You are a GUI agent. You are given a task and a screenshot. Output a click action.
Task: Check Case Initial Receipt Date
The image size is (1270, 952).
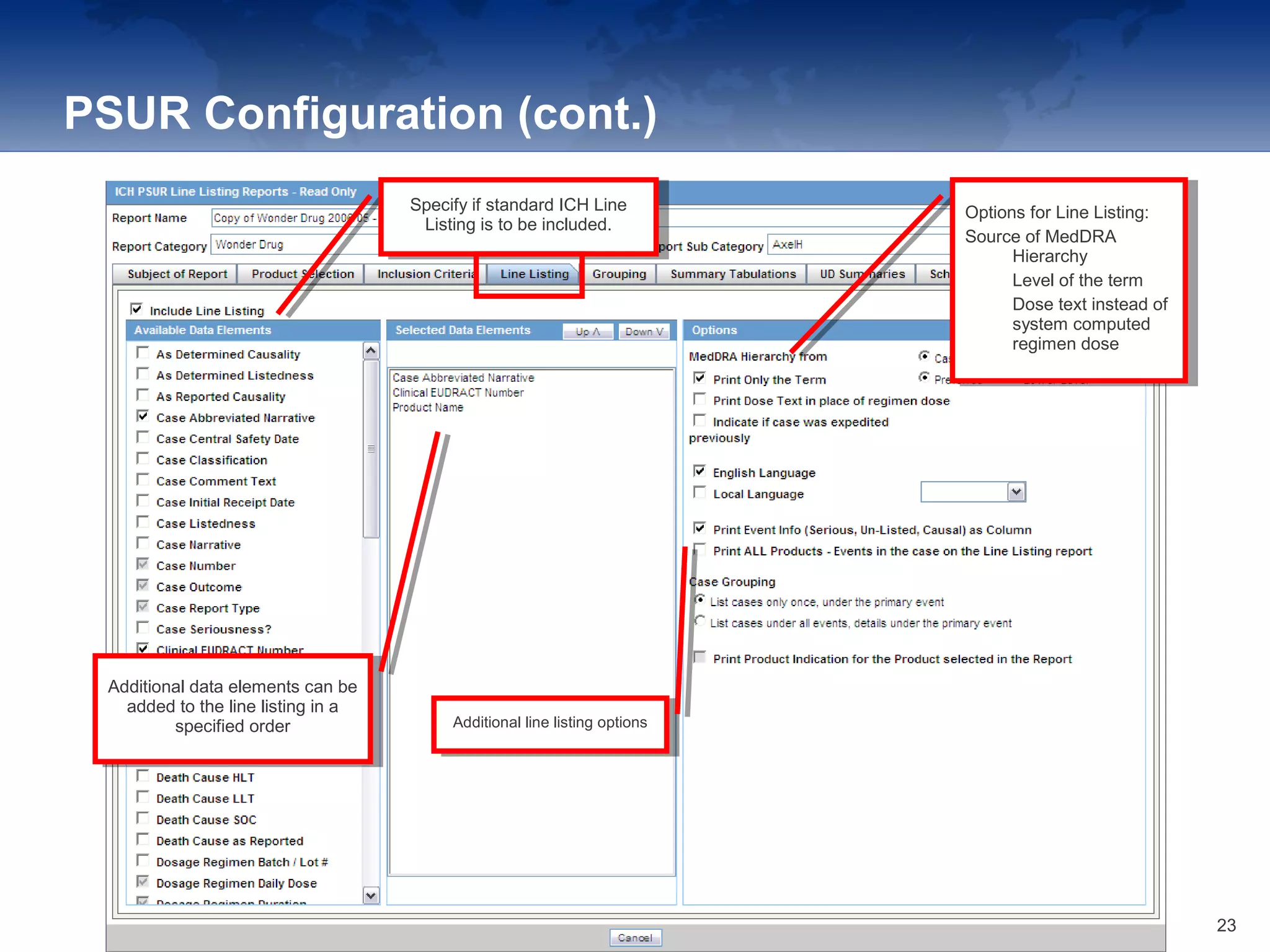click(143, 500)
